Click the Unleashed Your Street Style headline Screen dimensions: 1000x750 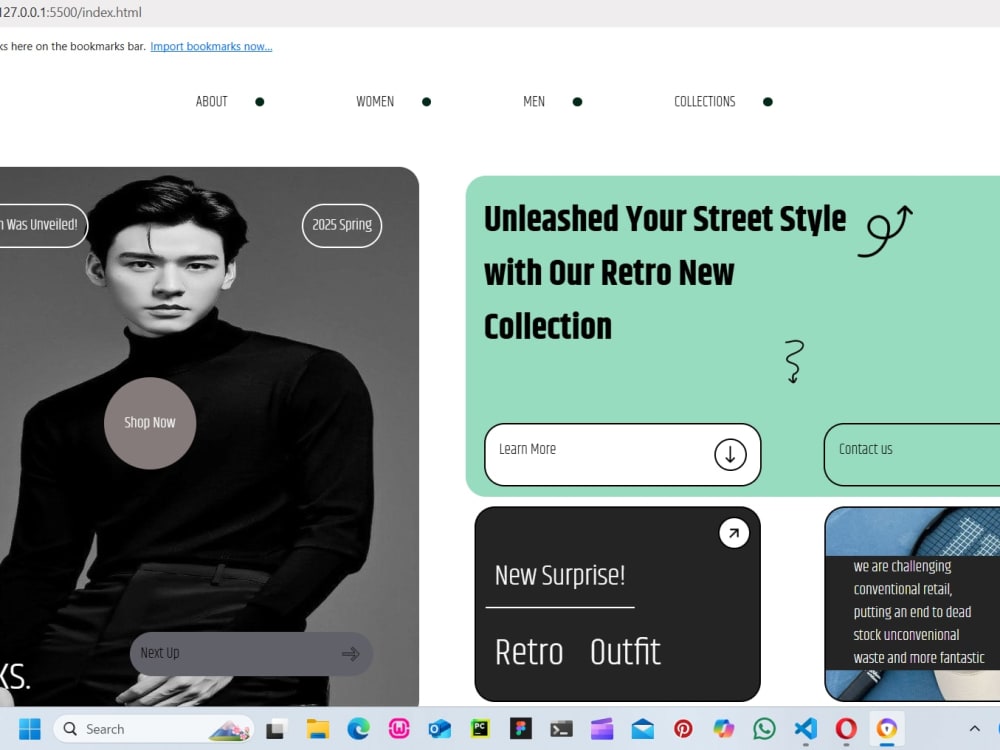point(665,272)
